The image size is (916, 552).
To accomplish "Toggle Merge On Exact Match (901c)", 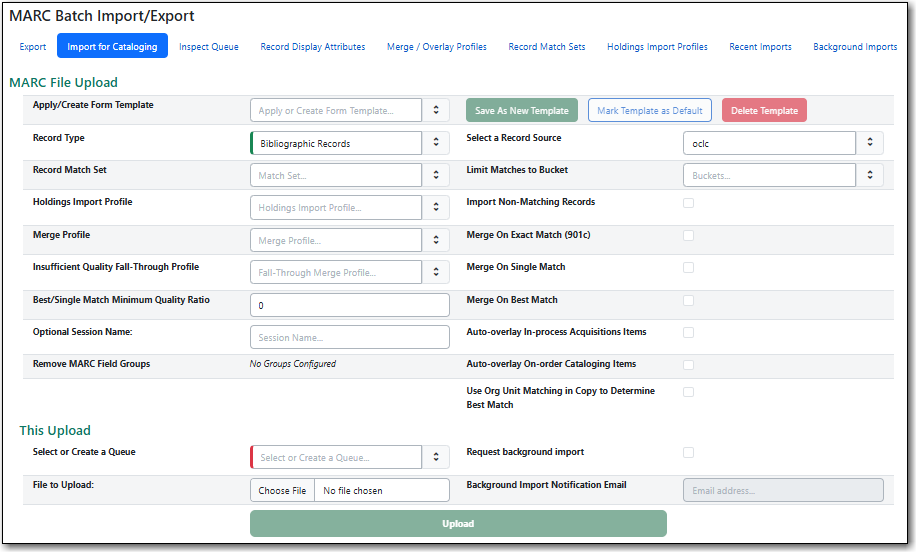I will click(688, 236).
